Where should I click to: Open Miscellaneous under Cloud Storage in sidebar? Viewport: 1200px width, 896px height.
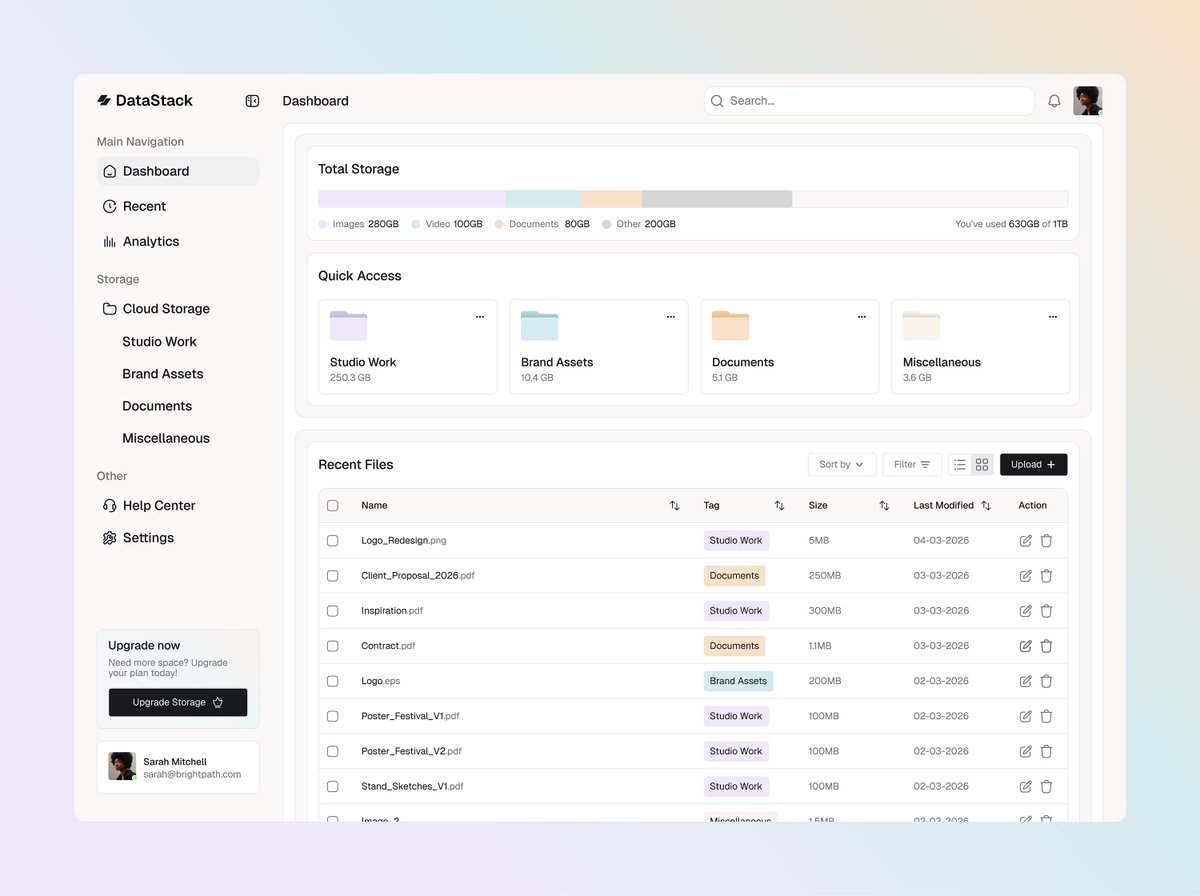tap(166, 438)
